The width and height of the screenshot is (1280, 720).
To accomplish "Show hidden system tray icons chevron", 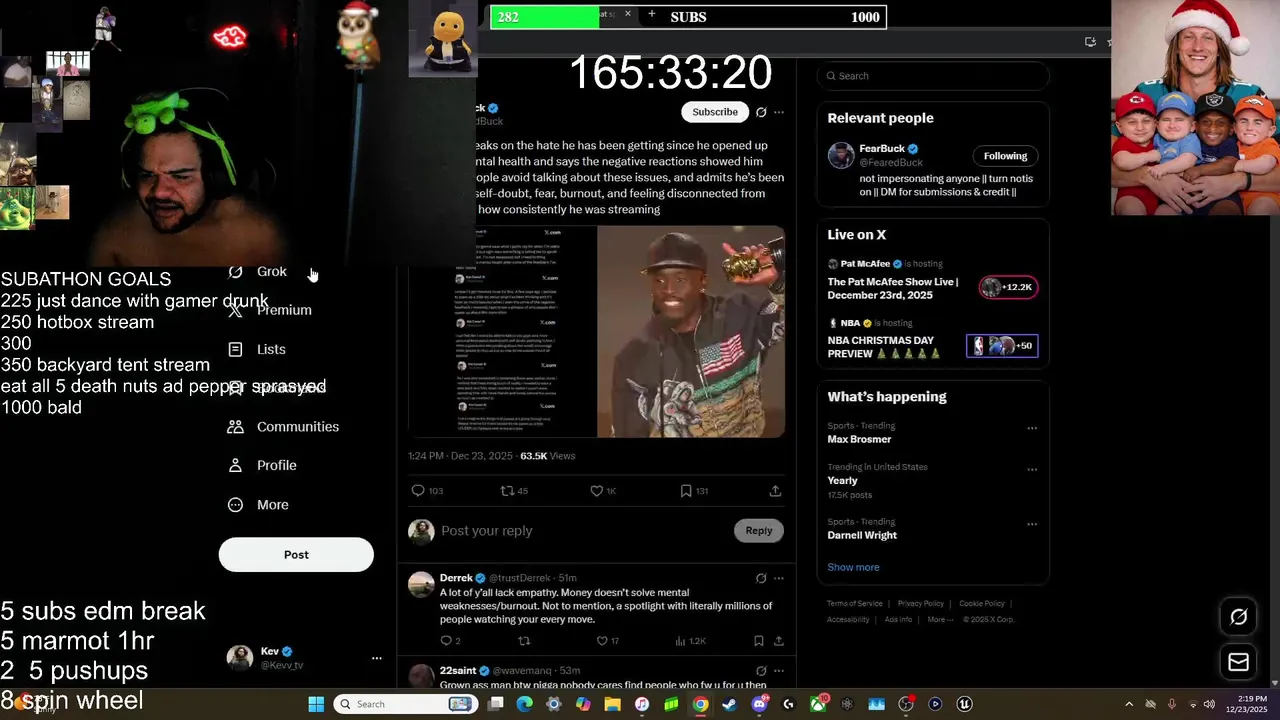I will point(1129,704).
